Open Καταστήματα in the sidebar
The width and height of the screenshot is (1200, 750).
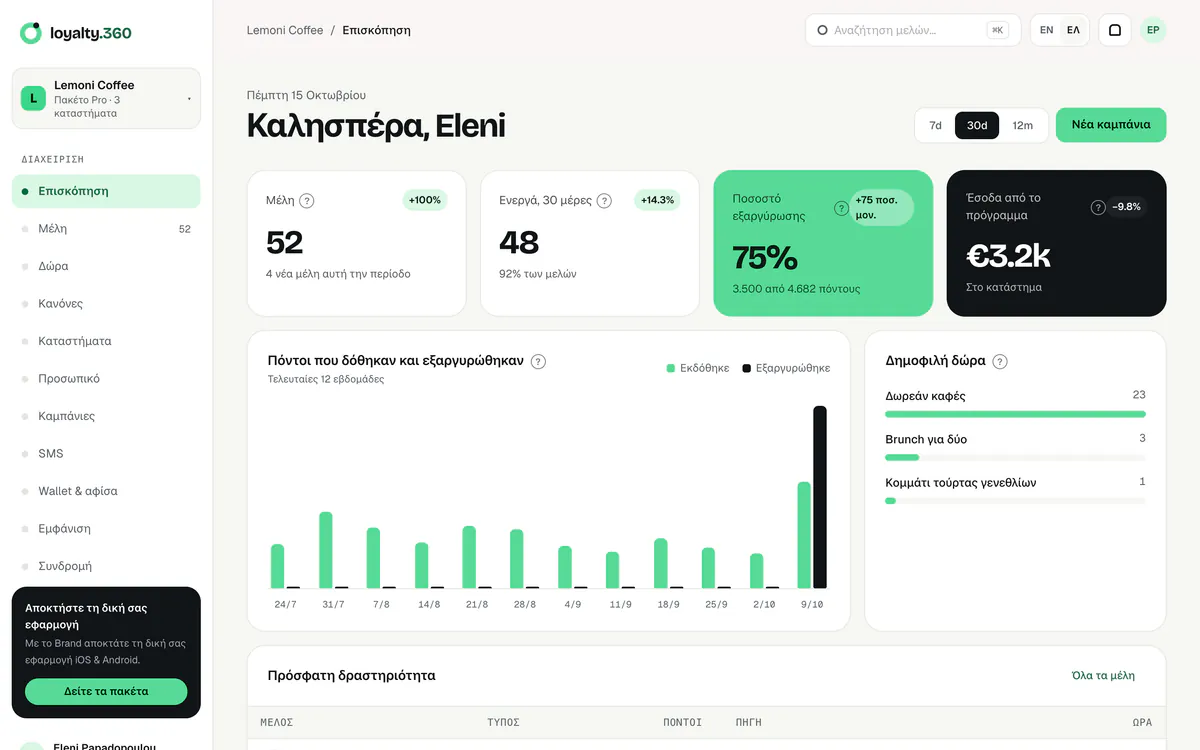pyautogui.click(x=106, y=341)
